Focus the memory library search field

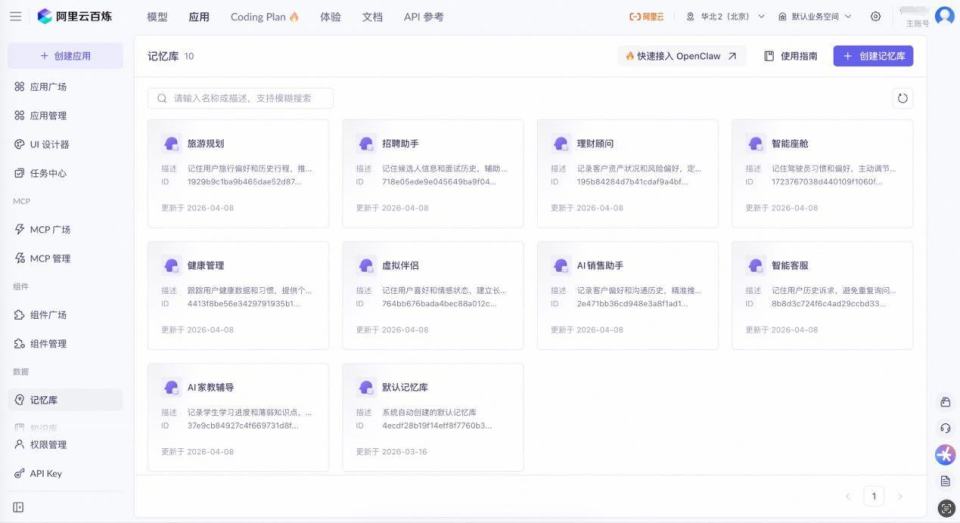point(241,98)
